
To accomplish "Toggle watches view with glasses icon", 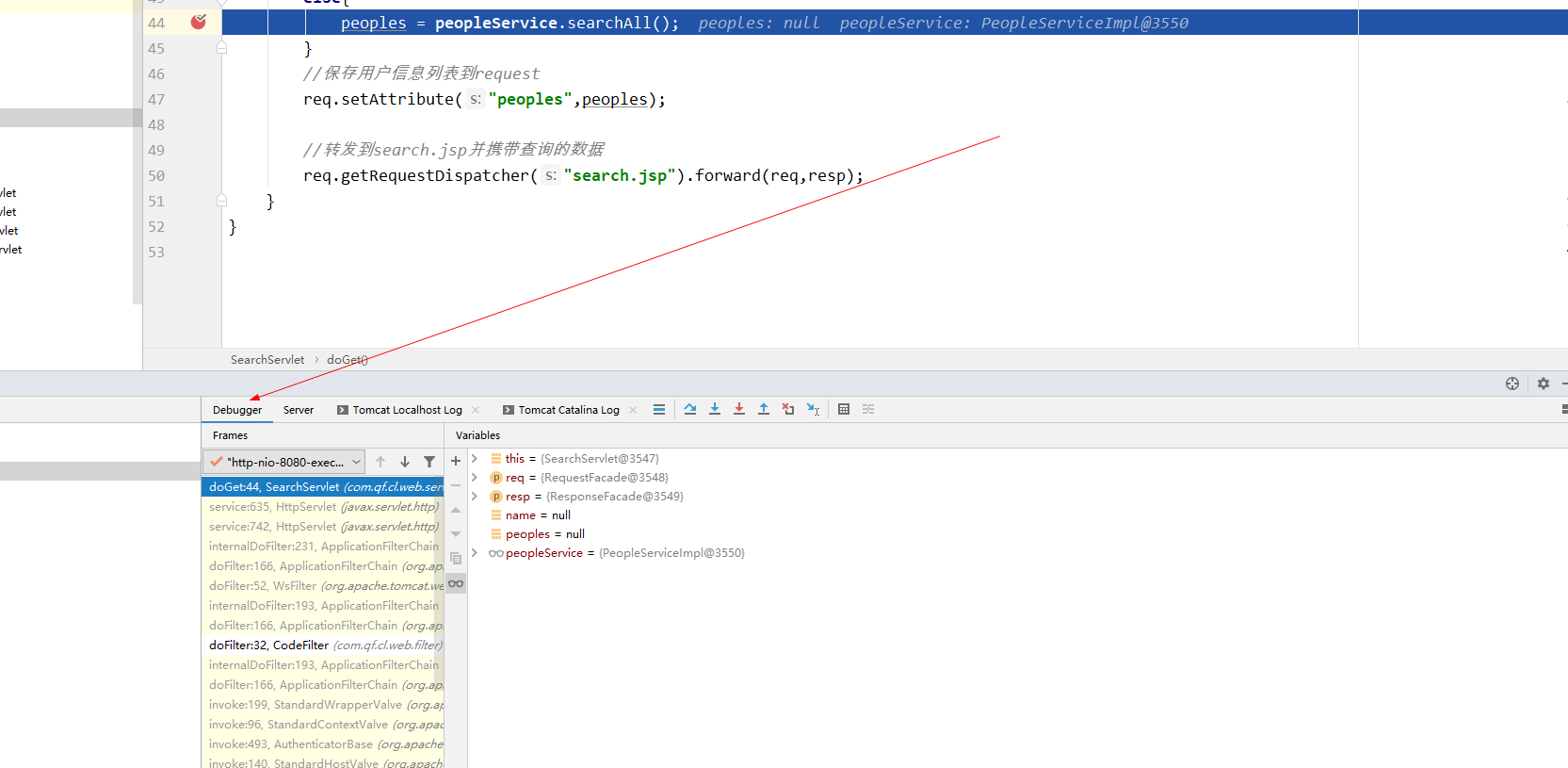I will [x=456, y=584].
